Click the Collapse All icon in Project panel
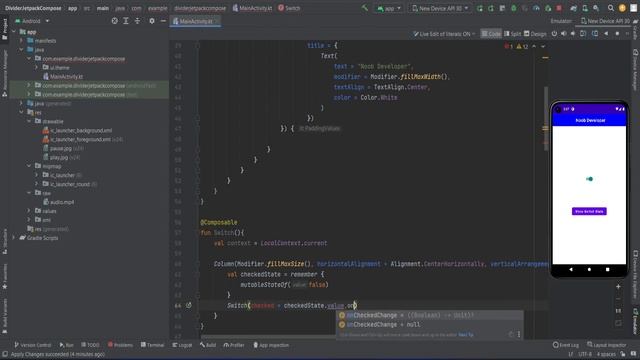 pyautogui.click(x=137, y=21)
